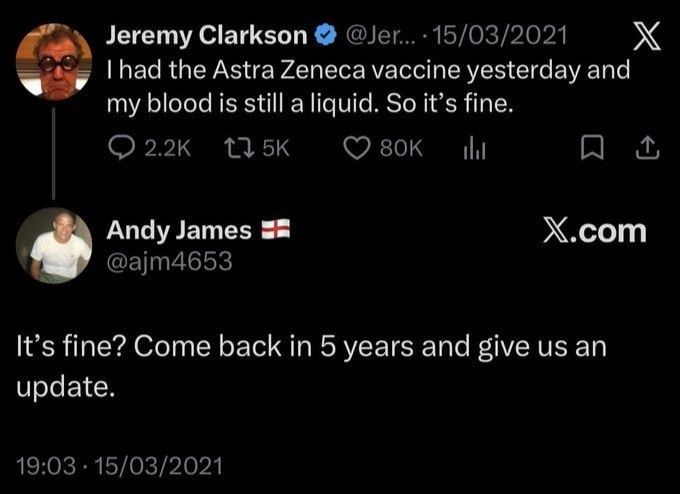Open the truncated @Jer... handle
Screen dimensions: 680x494
tap(380, 36)
